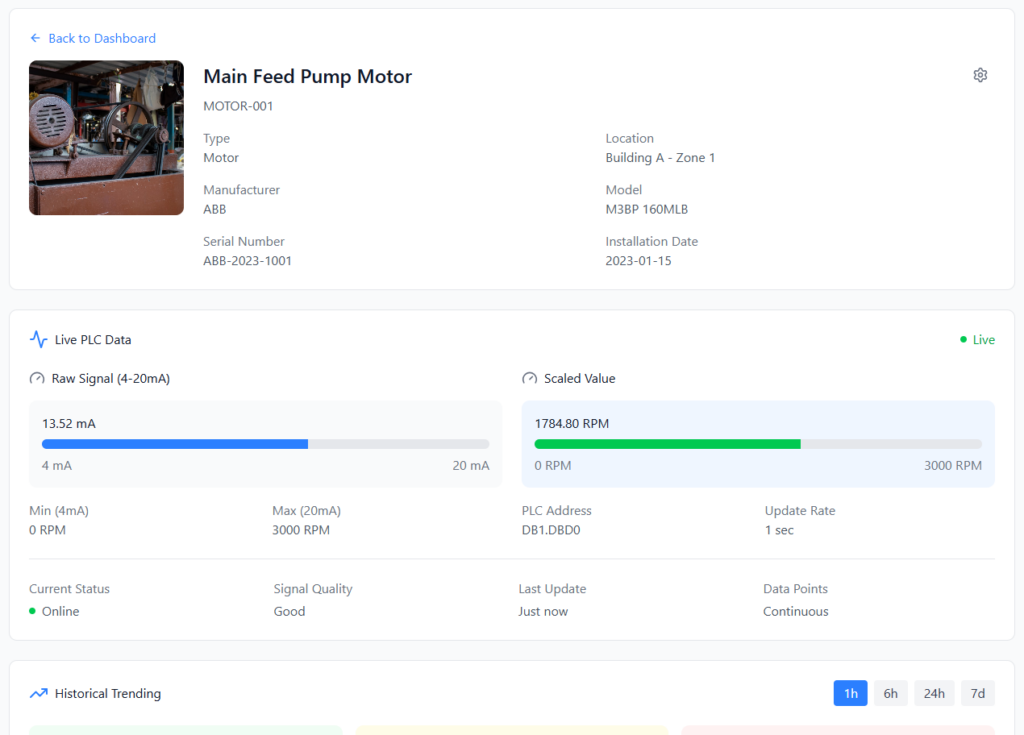Click the 13.52 mA raw reading
This screenshot has height=735, width=1024.
coord(69,423)
